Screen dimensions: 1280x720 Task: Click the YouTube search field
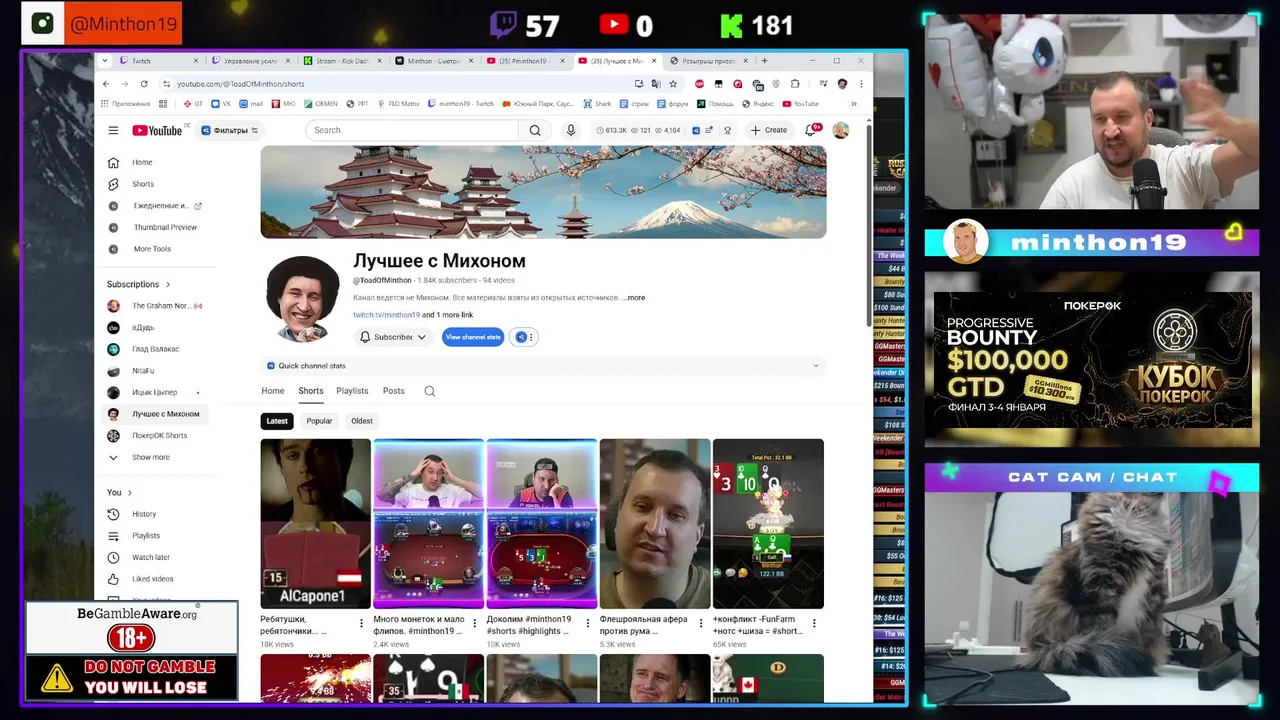tap(412, 130)
